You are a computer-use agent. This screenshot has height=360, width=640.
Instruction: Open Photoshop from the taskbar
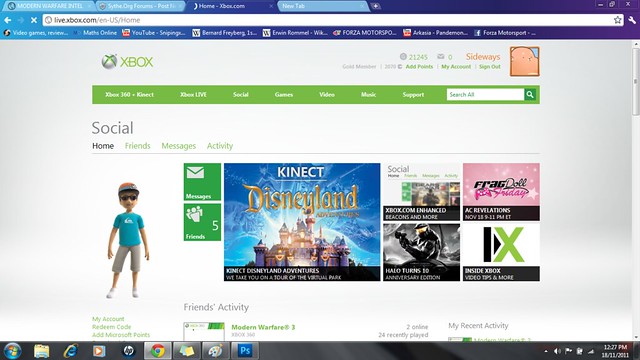245,351
